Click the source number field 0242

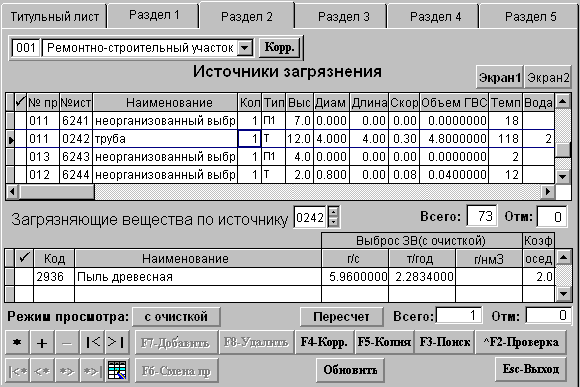pyautogui.click(x=310, y=217)
